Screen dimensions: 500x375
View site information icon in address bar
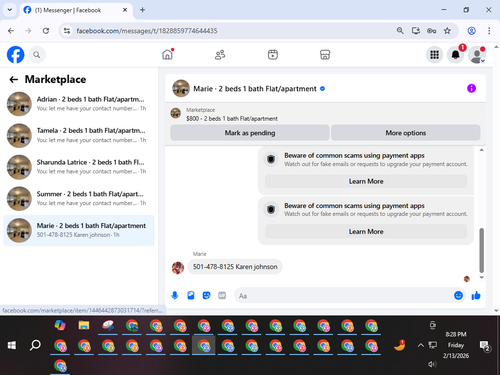[x=67, y=31]
